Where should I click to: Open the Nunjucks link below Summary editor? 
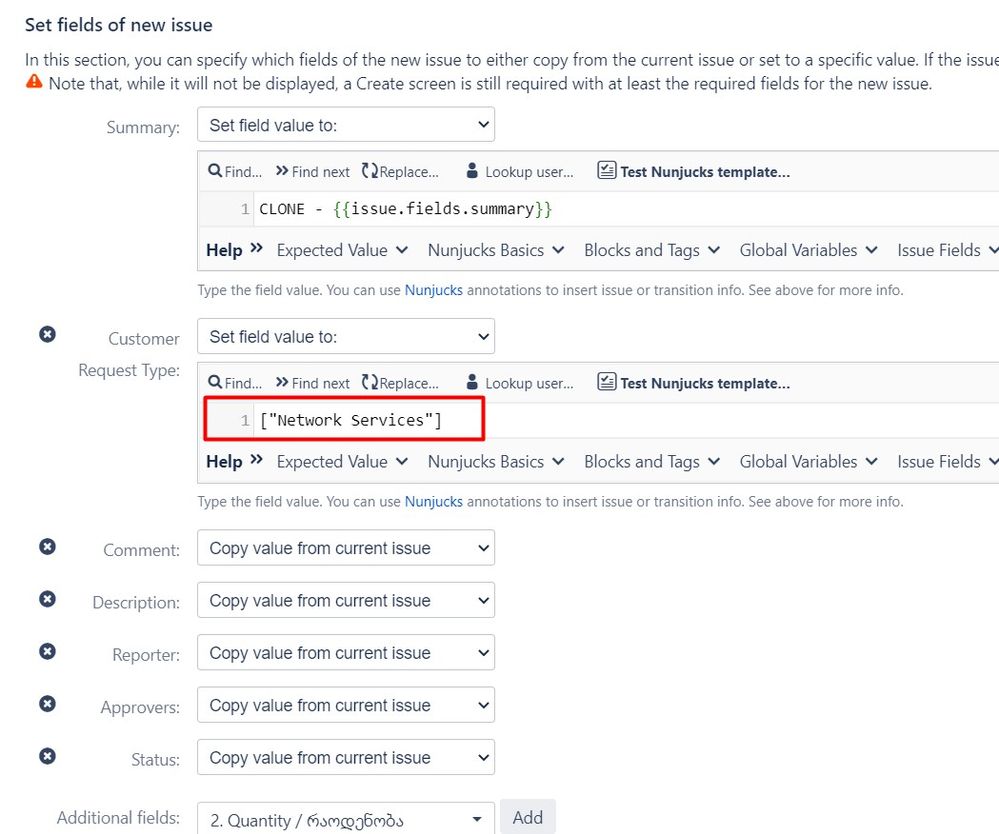[x=434, y=290]
